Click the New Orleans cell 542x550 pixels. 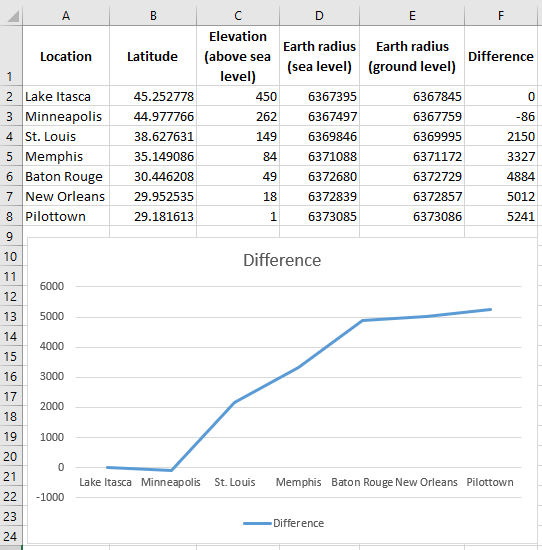pyautogui.click(x=66, y=196)
